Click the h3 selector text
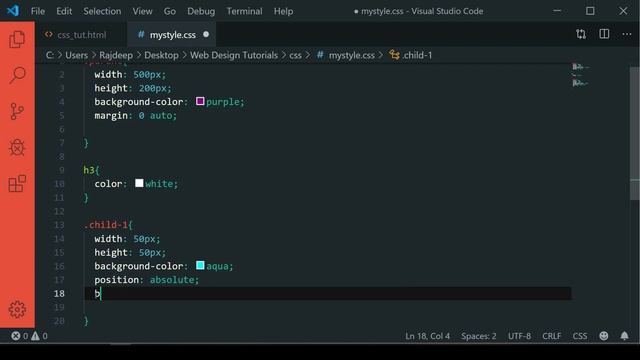This screenshot has width=640, height=360. (x=89, y=170)
